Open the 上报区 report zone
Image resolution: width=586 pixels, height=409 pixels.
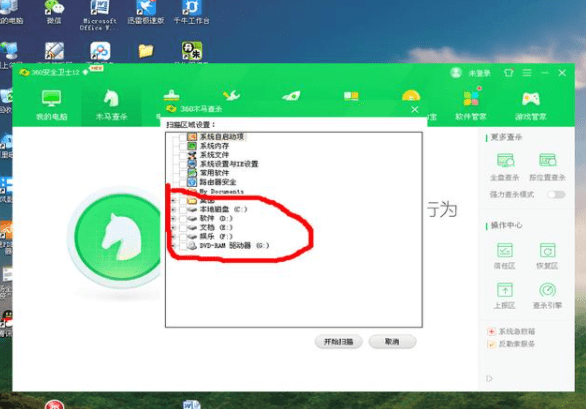click(x=505, y=296)
